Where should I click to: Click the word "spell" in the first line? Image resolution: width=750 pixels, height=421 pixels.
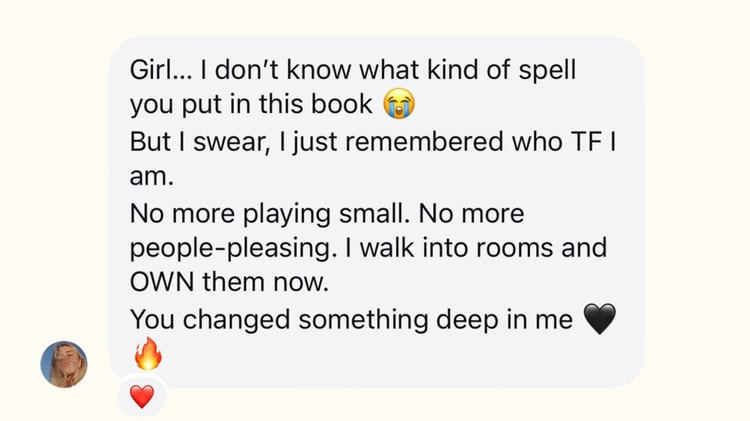[548, 71]
